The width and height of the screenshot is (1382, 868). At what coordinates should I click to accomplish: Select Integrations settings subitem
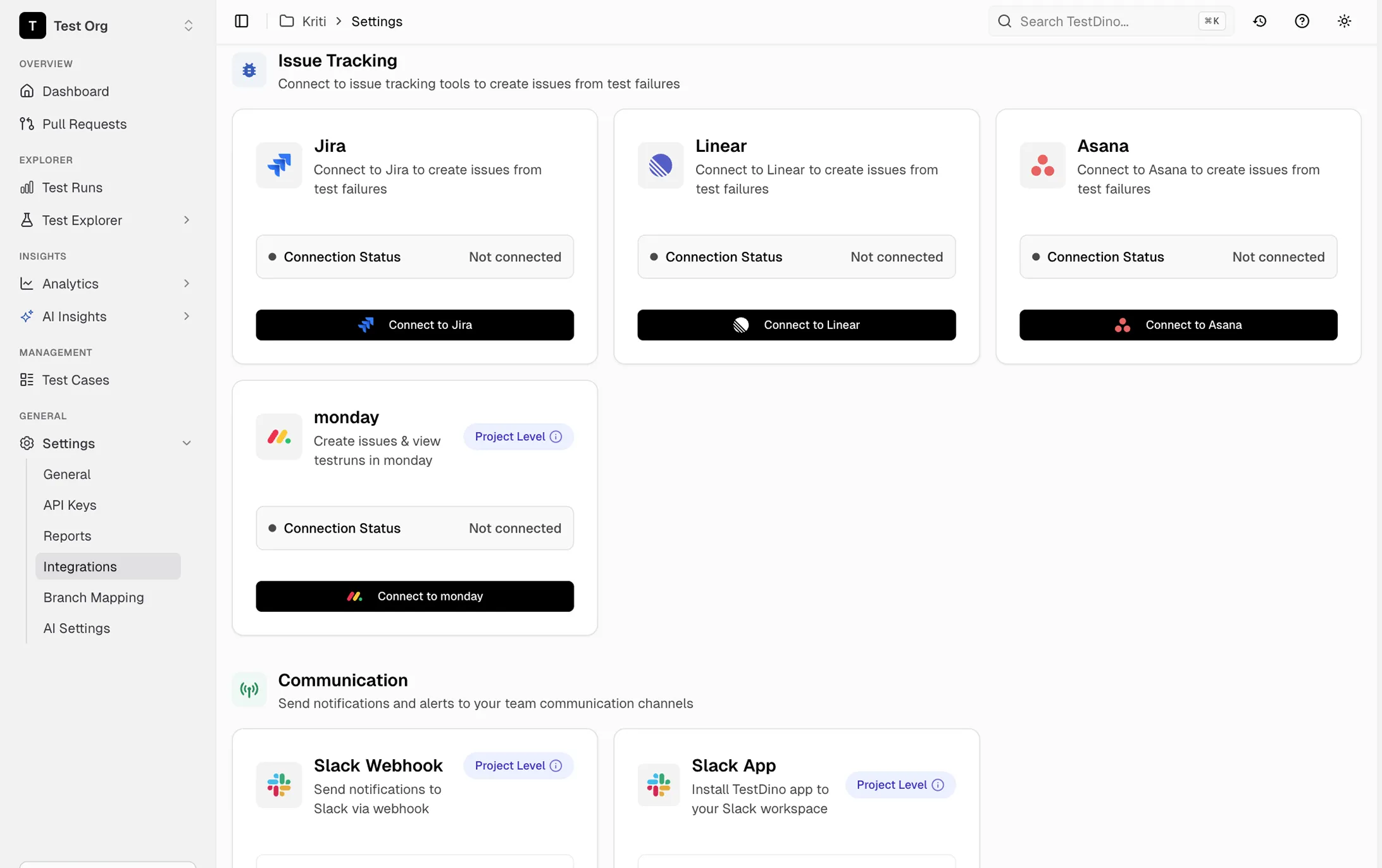[108, 566]
